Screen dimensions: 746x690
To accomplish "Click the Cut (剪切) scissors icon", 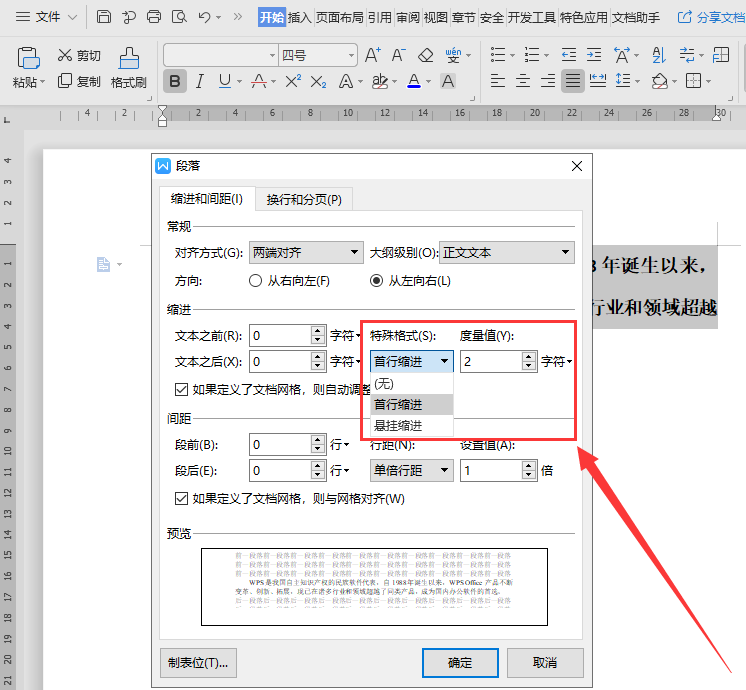I will (x=64, y=55).
